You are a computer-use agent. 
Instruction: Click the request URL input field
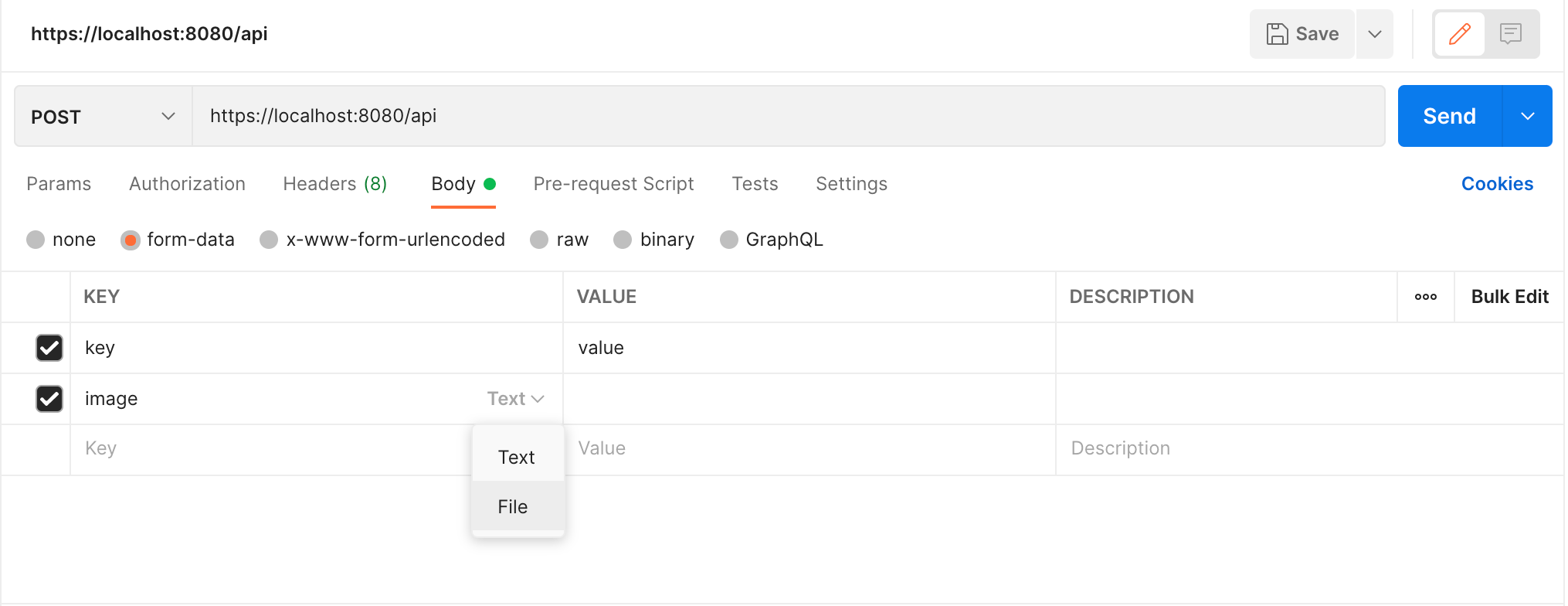[x=788, y=116]
